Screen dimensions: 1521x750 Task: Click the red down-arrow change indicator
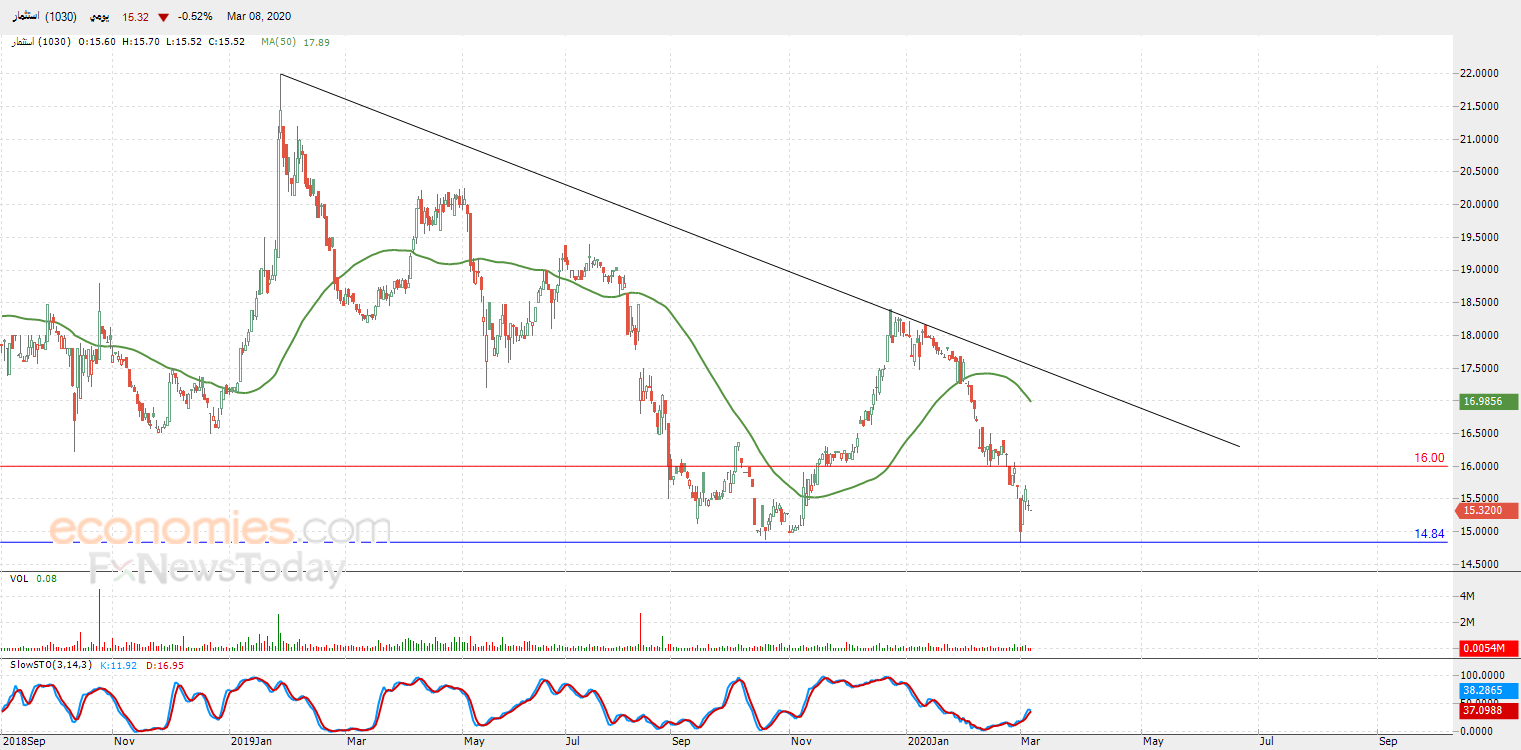[x=163, y=17]
